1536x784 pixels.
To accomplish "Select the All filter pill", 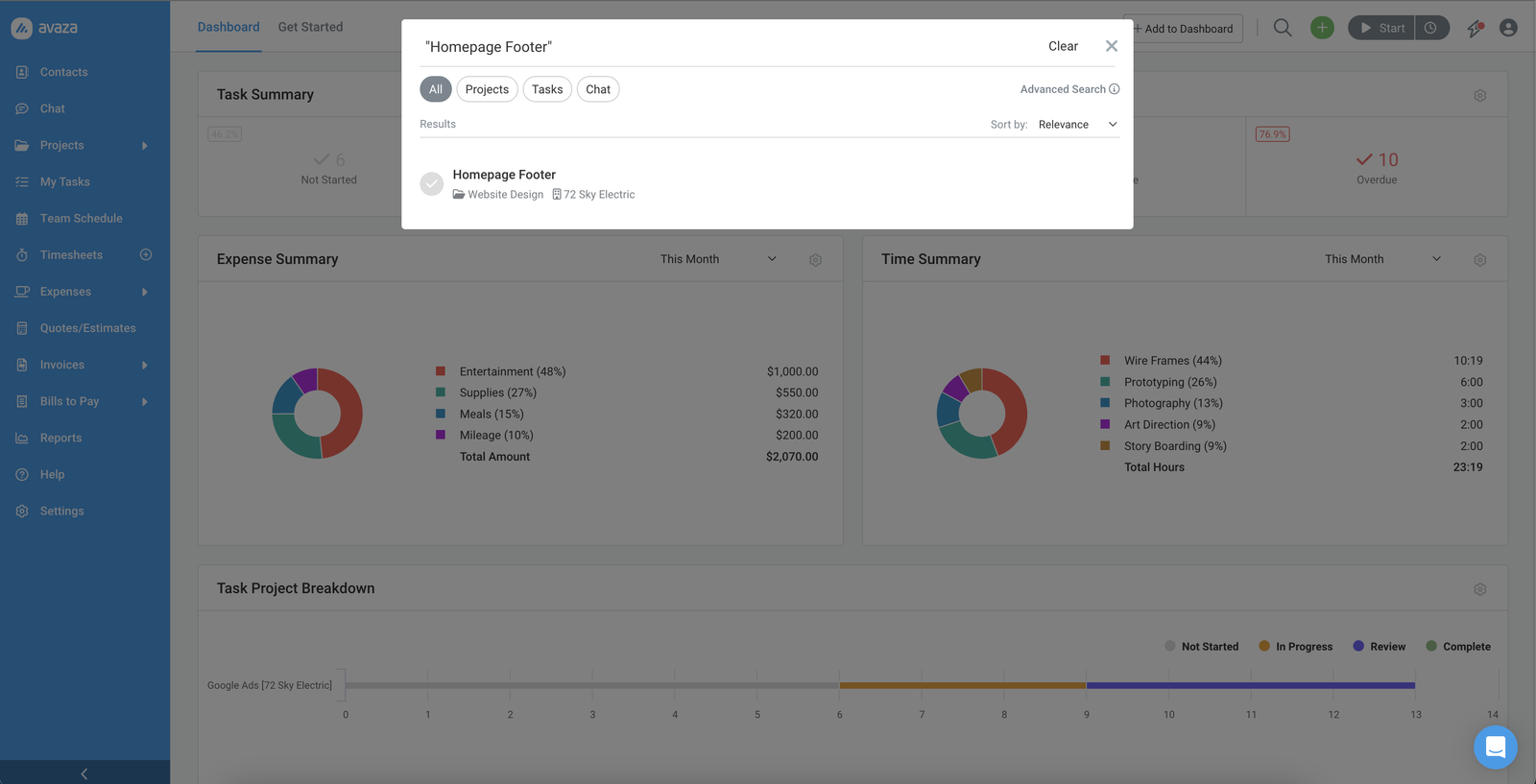I will pos(436,89).
